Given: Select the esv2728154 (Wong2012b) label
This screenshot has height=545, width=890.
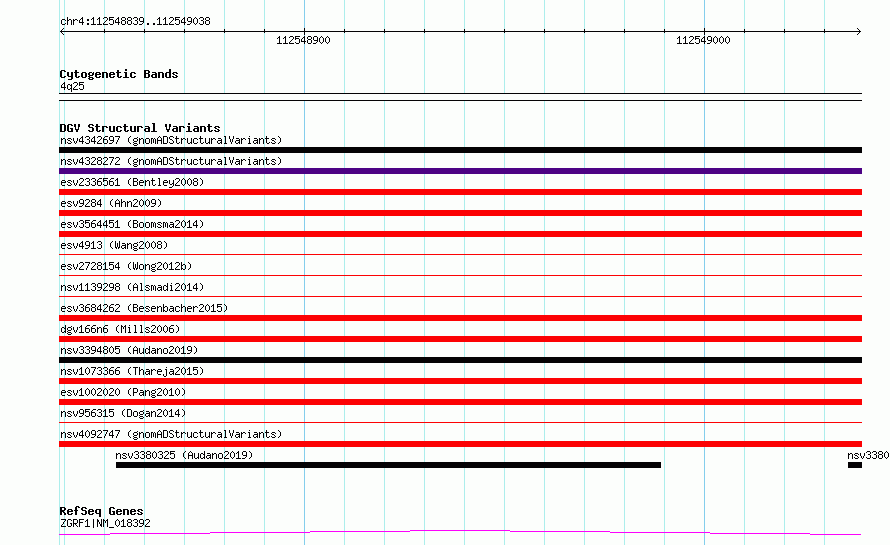Looking at the screenshot, I should click(x=126, y=266).
